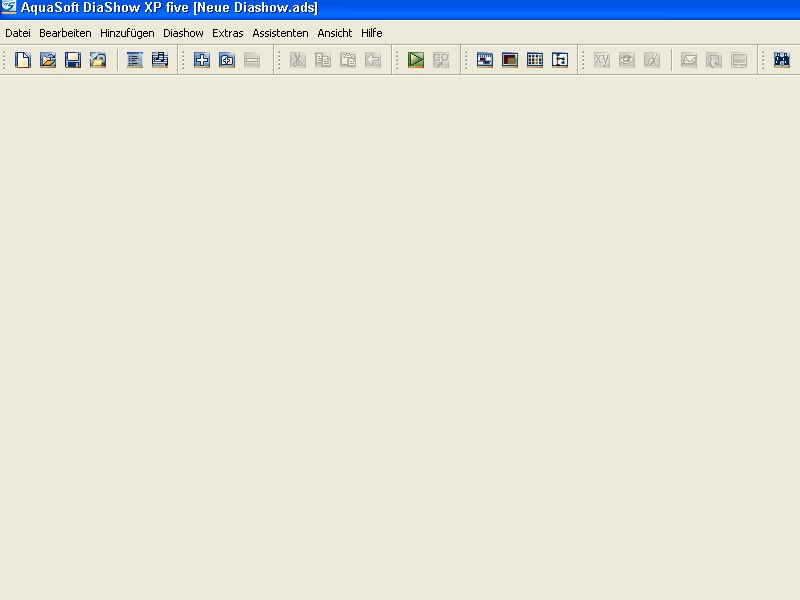Image resolution: width=800 pixels, height=600 pixels.
Task: Open the Hinzufügen menu
Action: [x=127, y=33]
